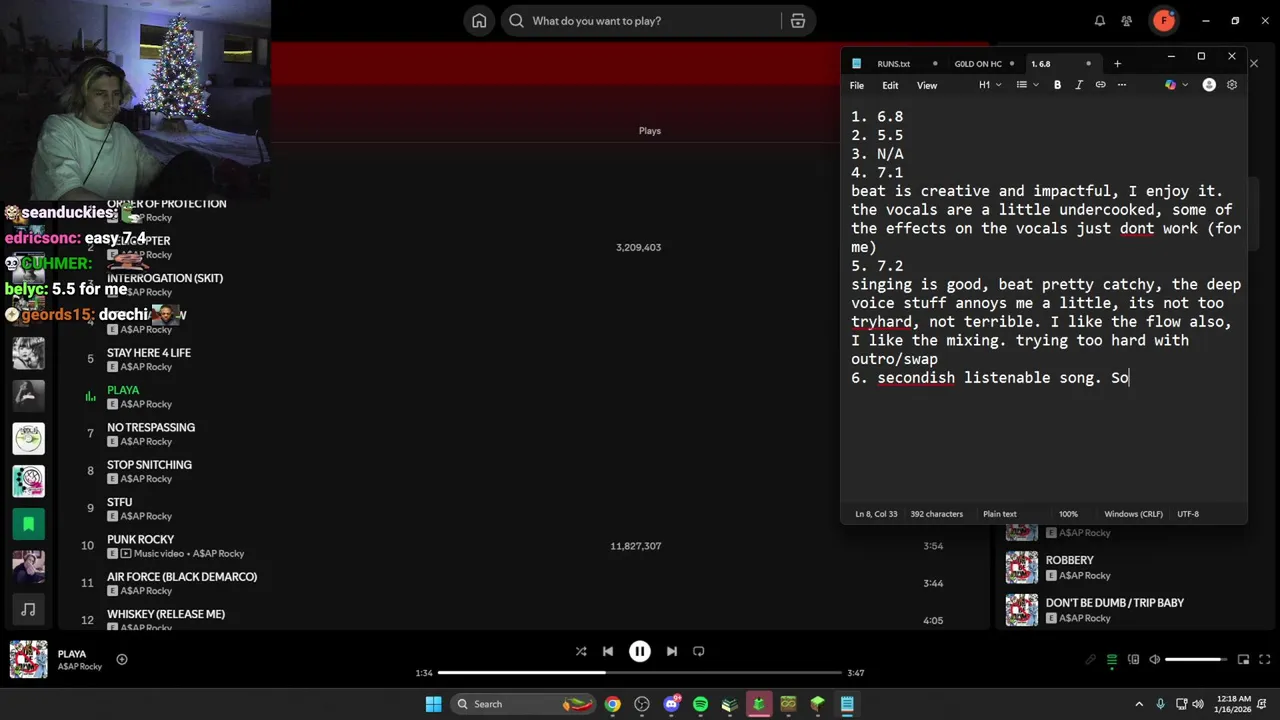Open ROBBERY in the right panel
This screenshot has height=720, width=1280.
1069,560
